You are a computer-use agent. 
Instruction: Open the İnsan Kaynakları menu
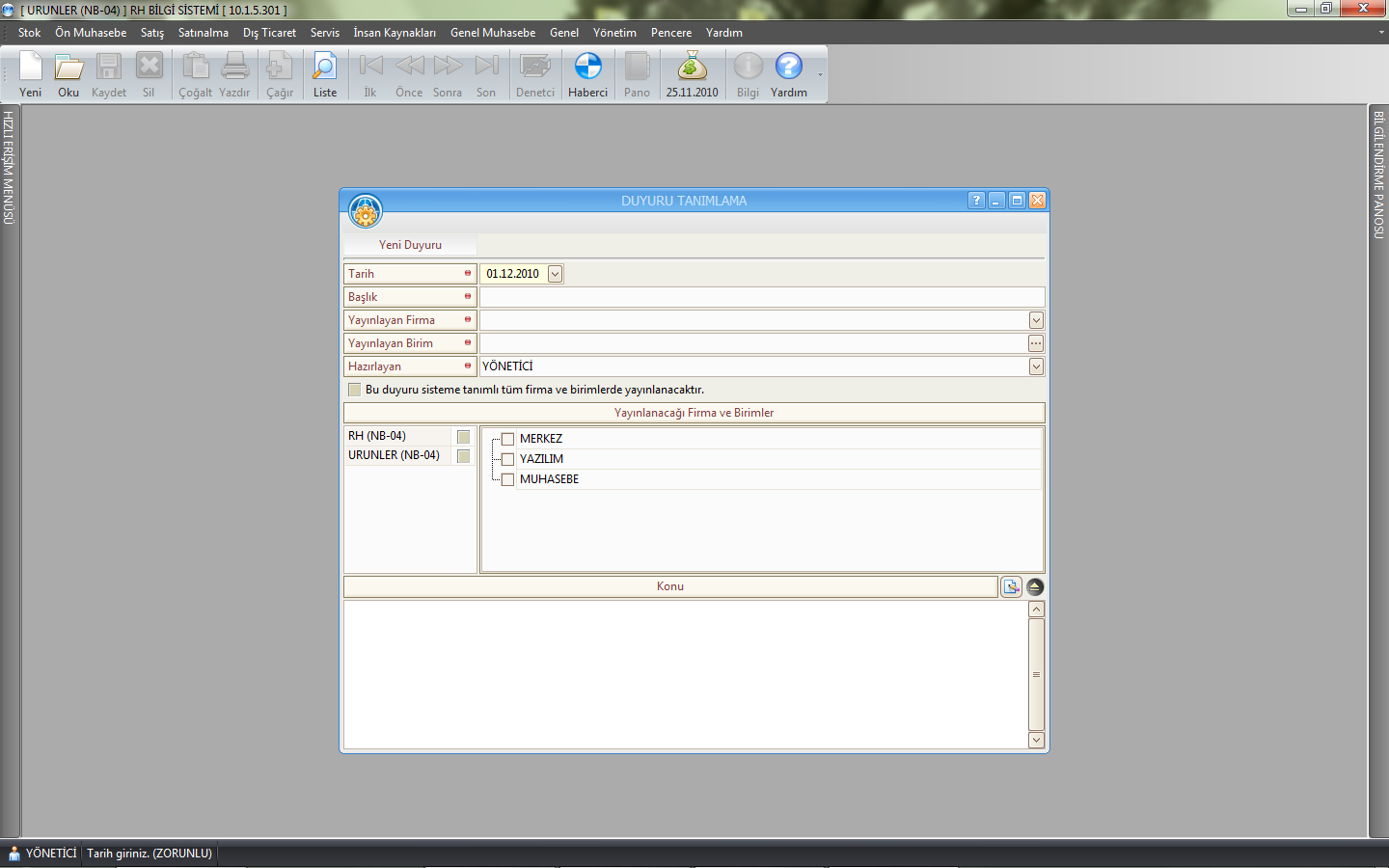394,33
